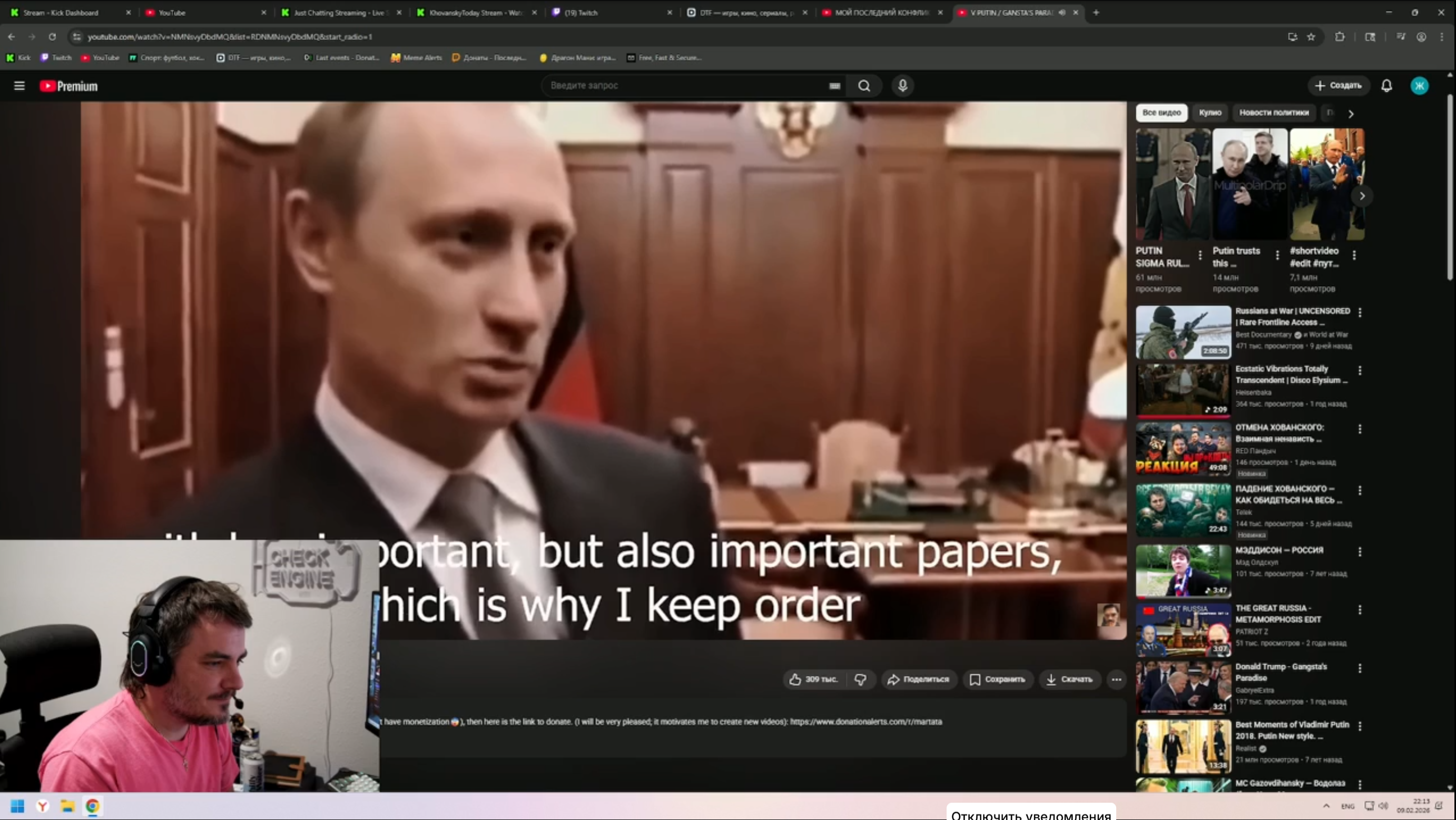Show next Shorts with the shelf arrow

tap(1362, 196)
